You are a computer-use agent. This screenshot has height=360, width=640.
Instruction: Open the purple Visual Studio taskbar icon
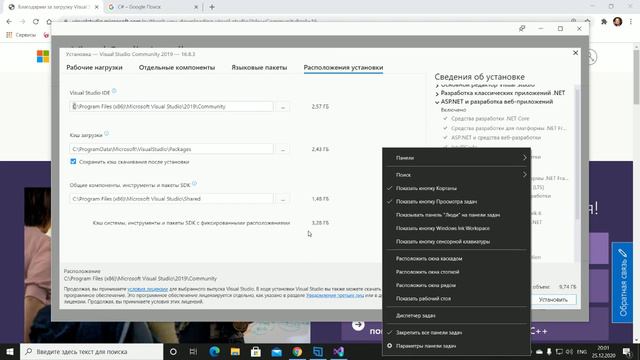tap(339, 351)
